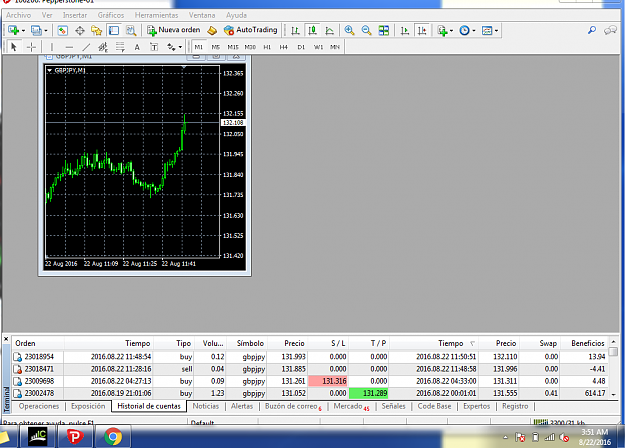
Task: Toggle chart auto scroll icon
Action: pyautogui.click(x=405, y=30)
